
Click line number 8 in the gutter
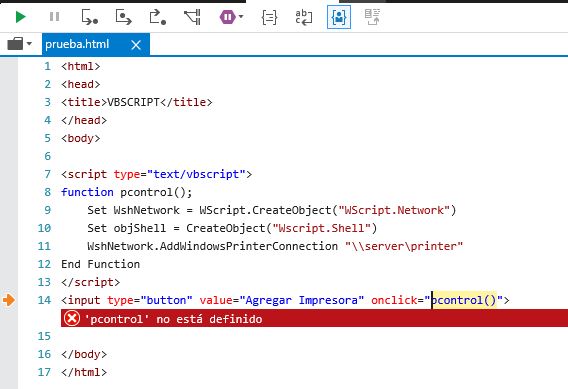[47, 192]
